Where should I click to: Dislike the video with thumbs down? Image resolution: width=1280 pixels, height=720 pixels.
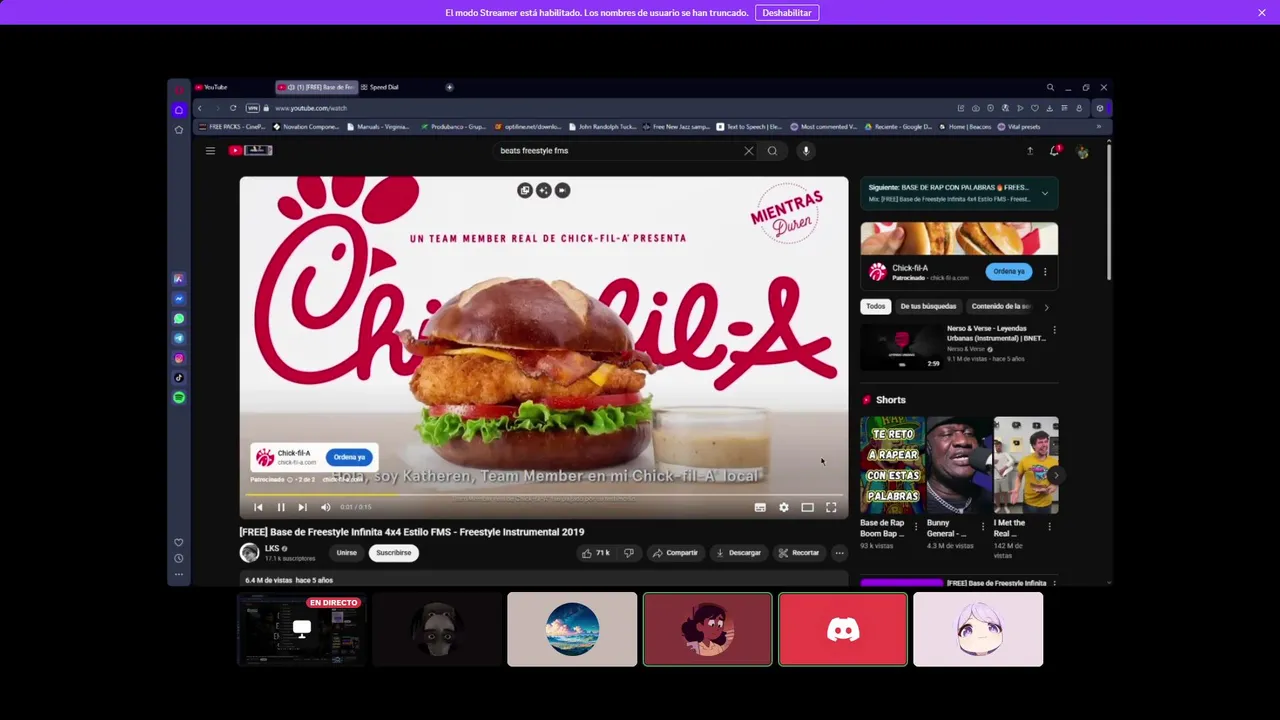[x=629, y=553]
